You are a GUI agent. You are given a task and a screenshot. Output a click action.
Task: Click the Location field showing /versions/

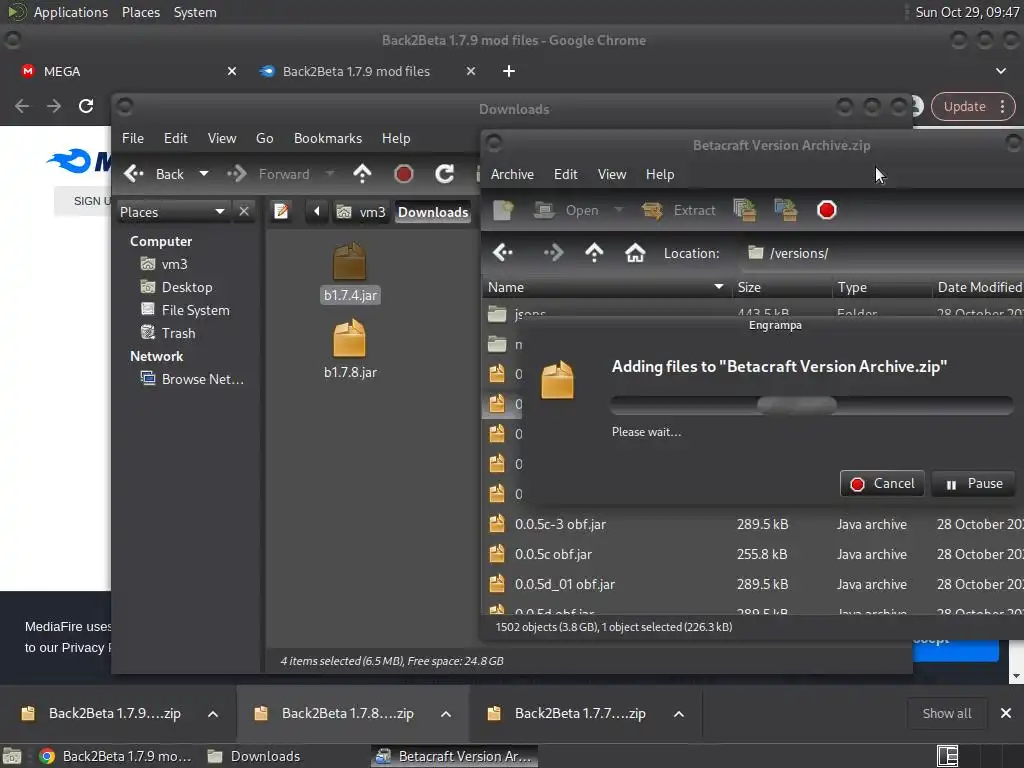click(883, 253)
